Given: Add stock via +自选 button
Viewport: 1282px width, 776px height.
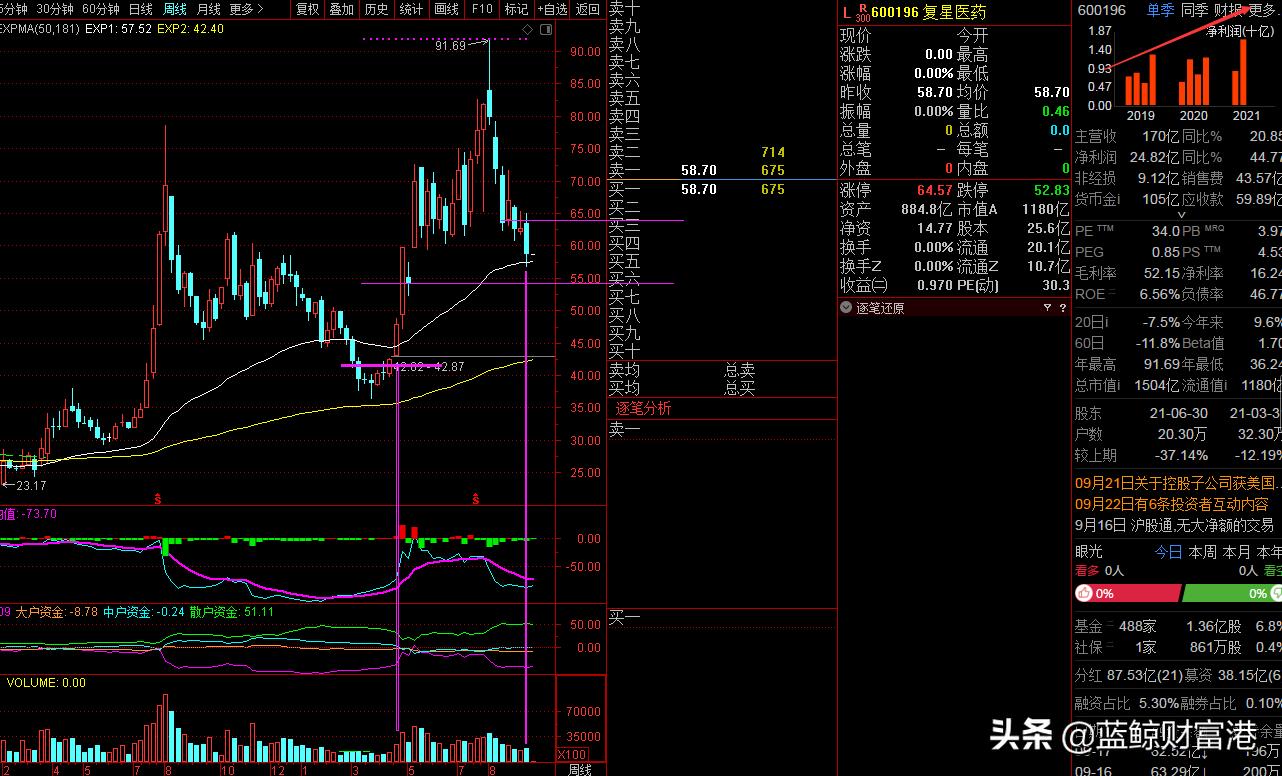Looking at the screenshot, I should 552,9.
